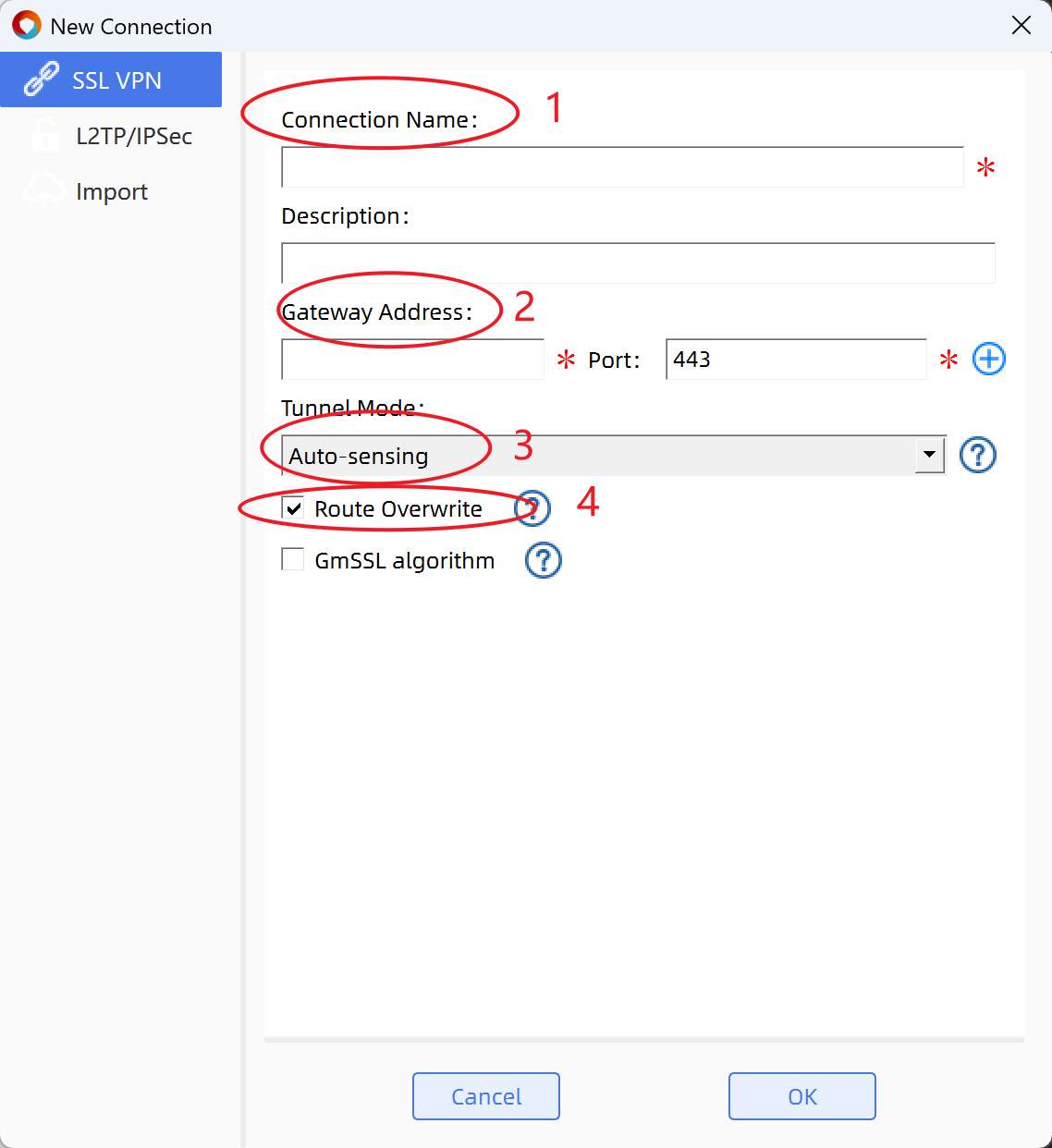Click the L2TP/IPSec padlock icon

click(44, 135)
